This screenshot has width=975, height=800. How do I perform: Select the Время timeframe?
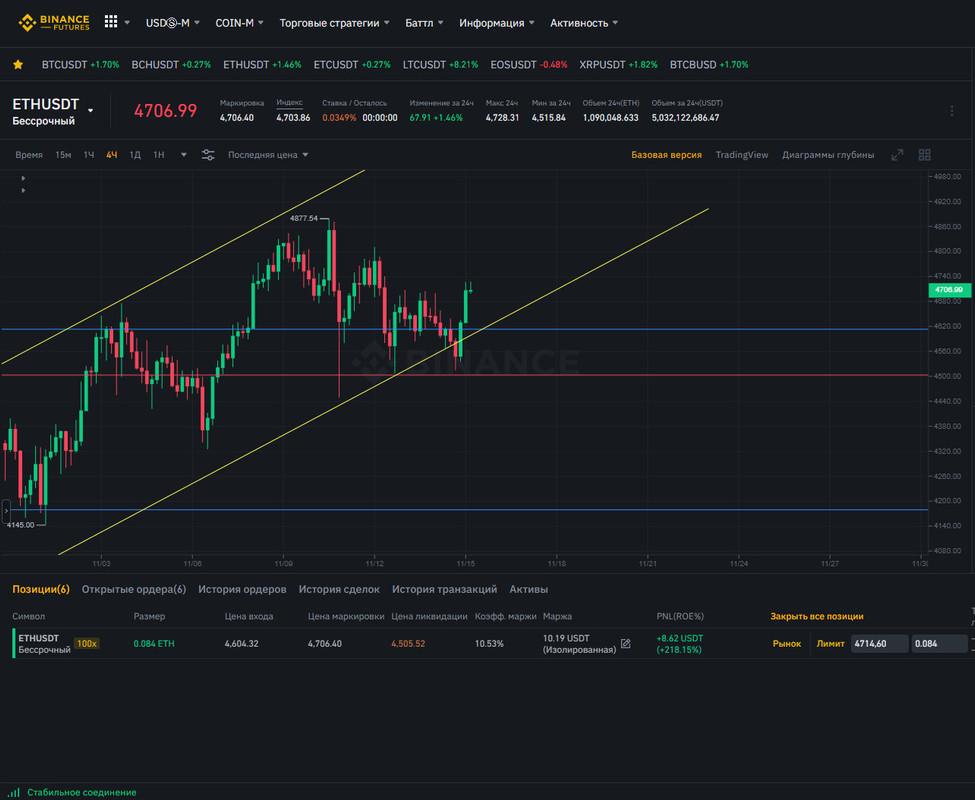pyautogui.click(x=29, y=155)
